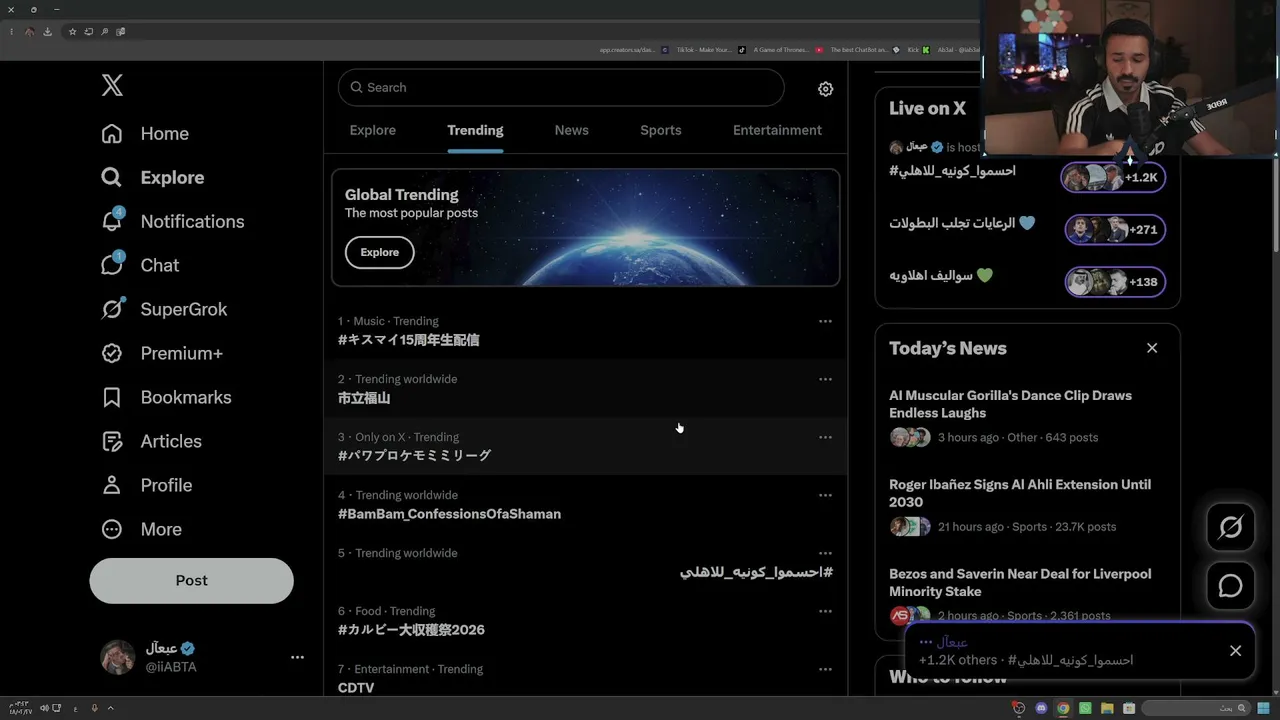Screen dimensions: 1280x720
Task: Open options dots in live space popup
Action: 925,642
